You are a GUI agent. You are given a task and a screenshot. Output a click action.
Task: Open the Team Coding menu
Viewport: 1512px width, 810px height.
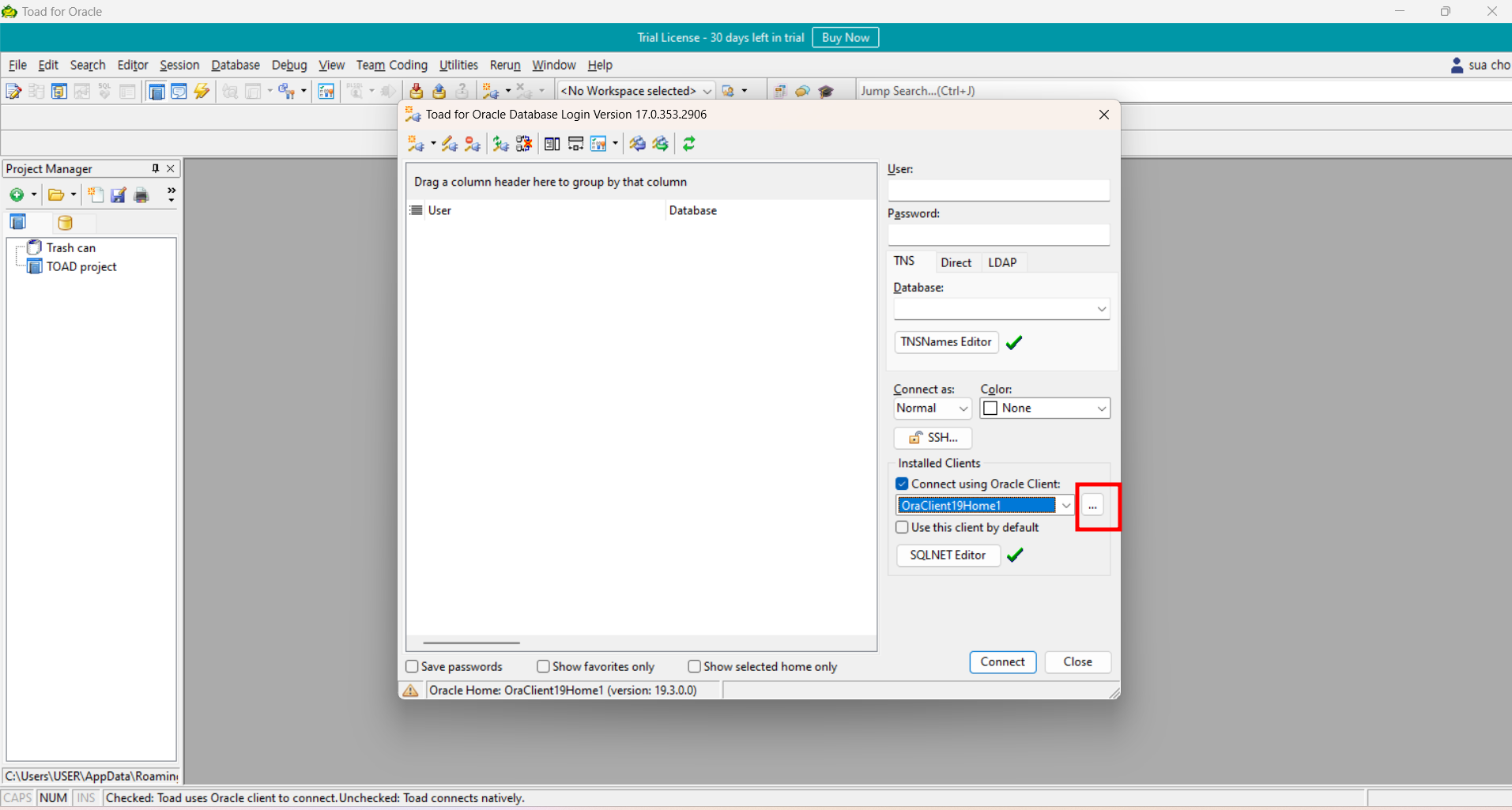[x=391, y=65]
